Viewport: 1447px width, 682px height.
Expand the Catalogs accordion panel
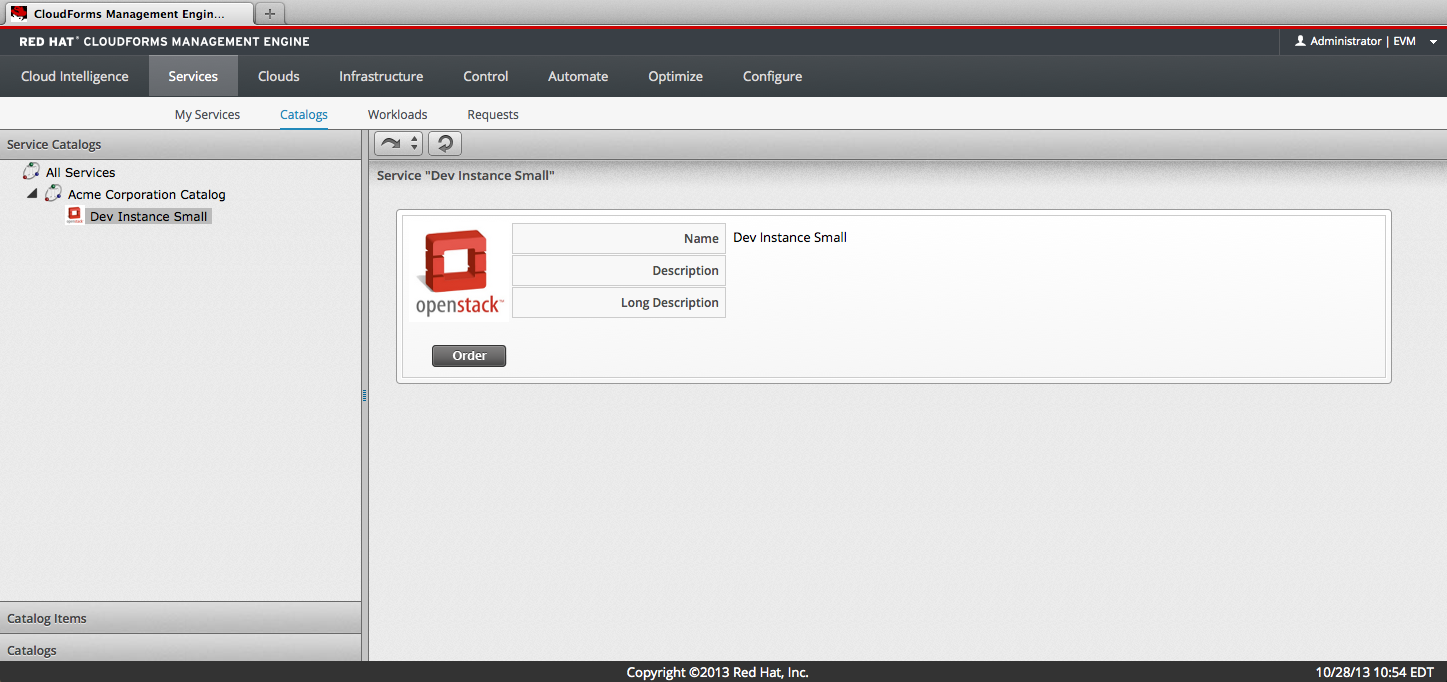[x=180, y=650]
